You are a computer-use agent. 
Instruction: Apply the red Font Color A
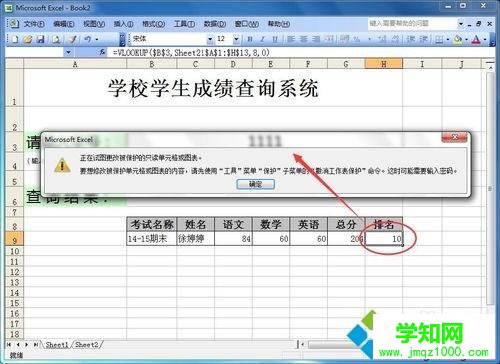coord(477,39)
